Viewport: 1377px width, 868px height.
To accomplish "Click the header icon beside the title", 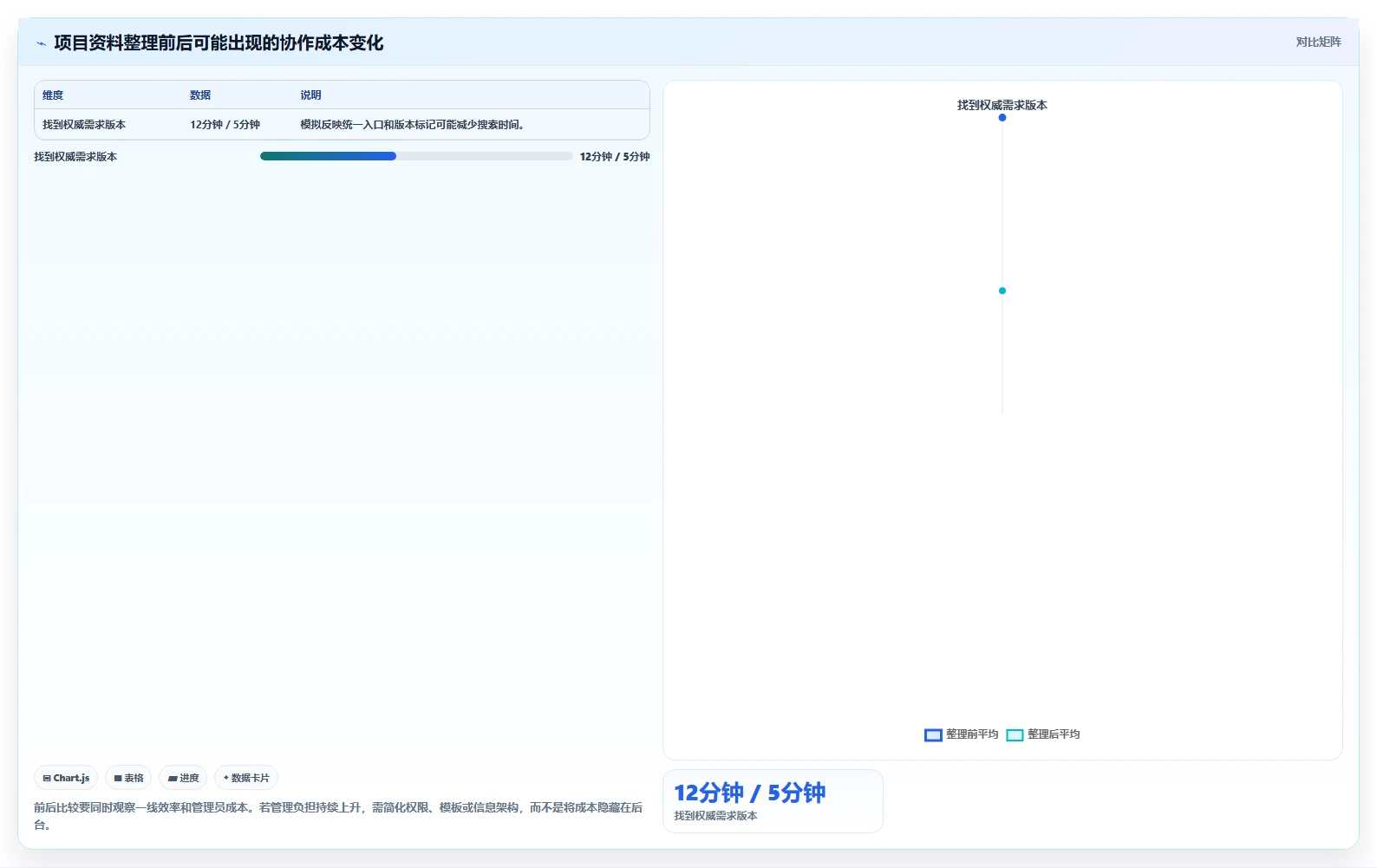I will [41, 43].
